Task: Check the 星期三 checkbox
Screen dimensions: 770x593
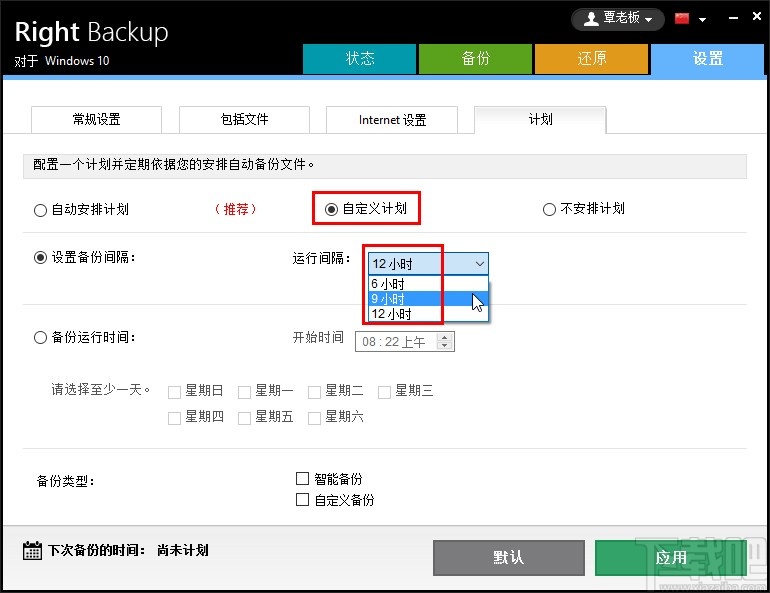Action: click(385, 392)
